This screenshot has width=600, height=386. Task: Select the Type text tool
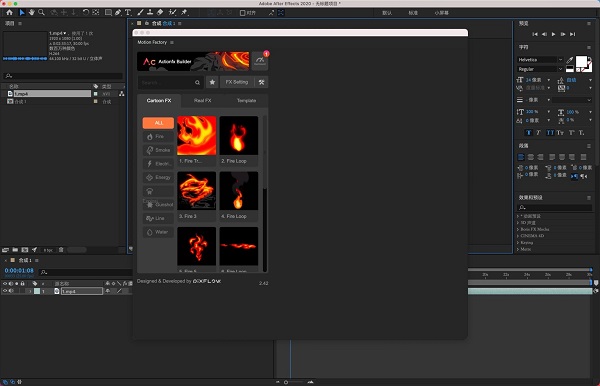pyautogui.click(x=128, y=13)
